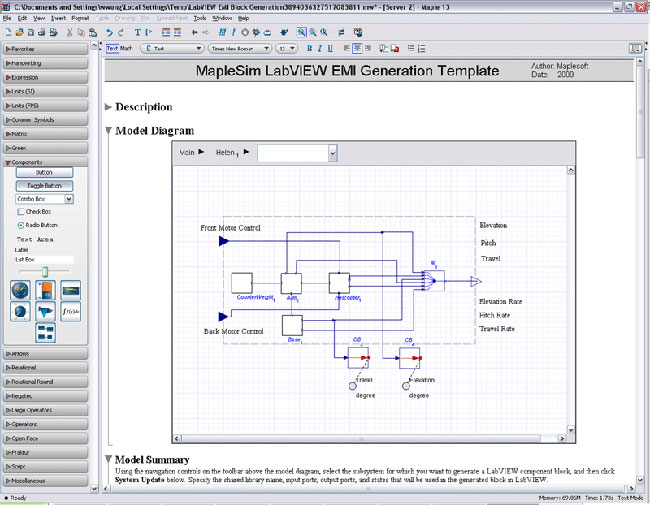Expand the Description section triangle

click(108, 107)
